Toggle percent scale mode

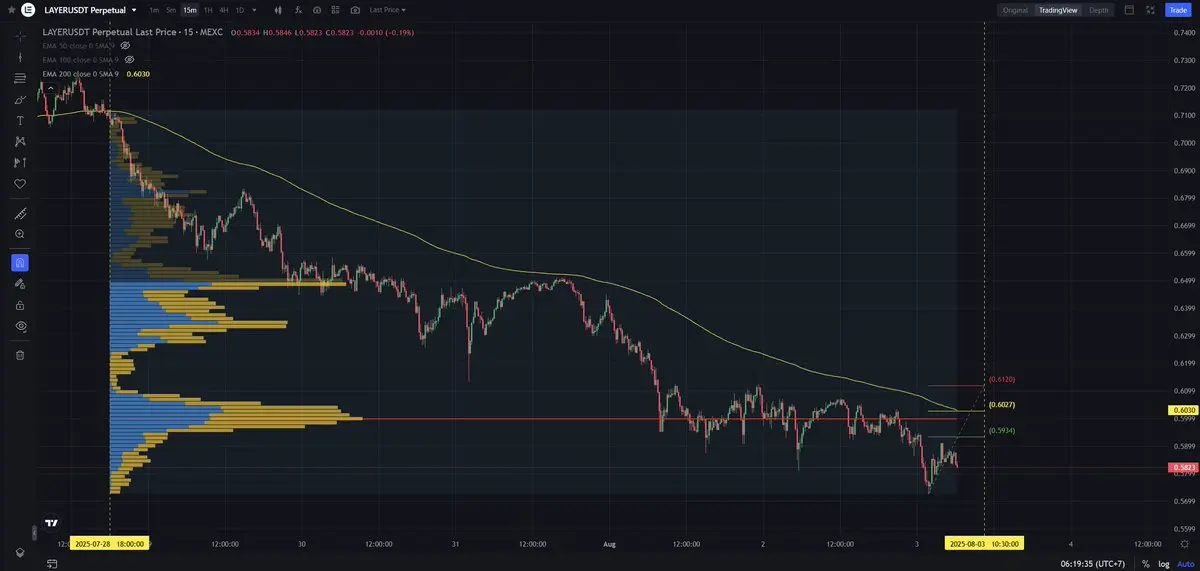1146,564
